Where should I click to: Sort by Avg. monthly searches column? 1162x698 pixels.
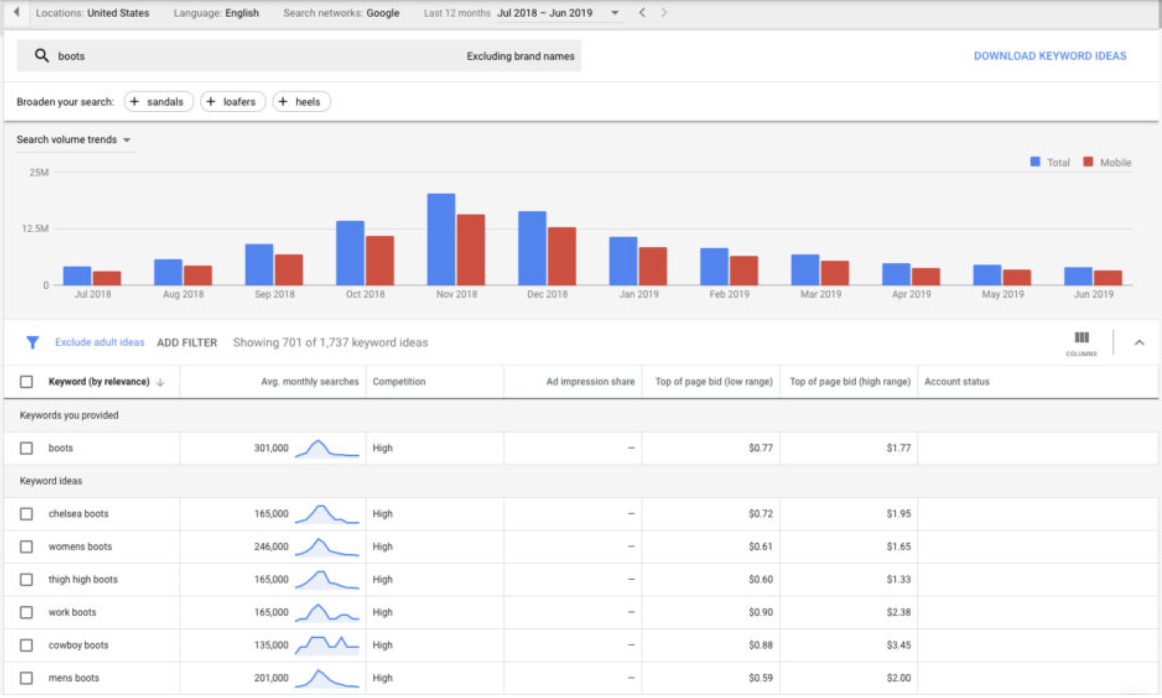point(309,382)
